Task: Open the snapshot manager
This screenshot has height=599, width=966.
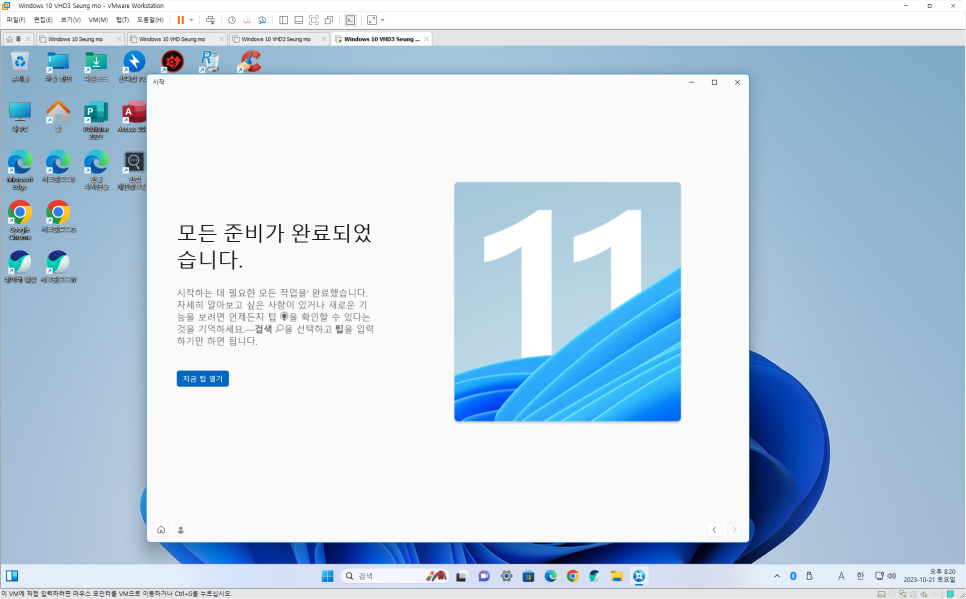Action: pos(262,20)
